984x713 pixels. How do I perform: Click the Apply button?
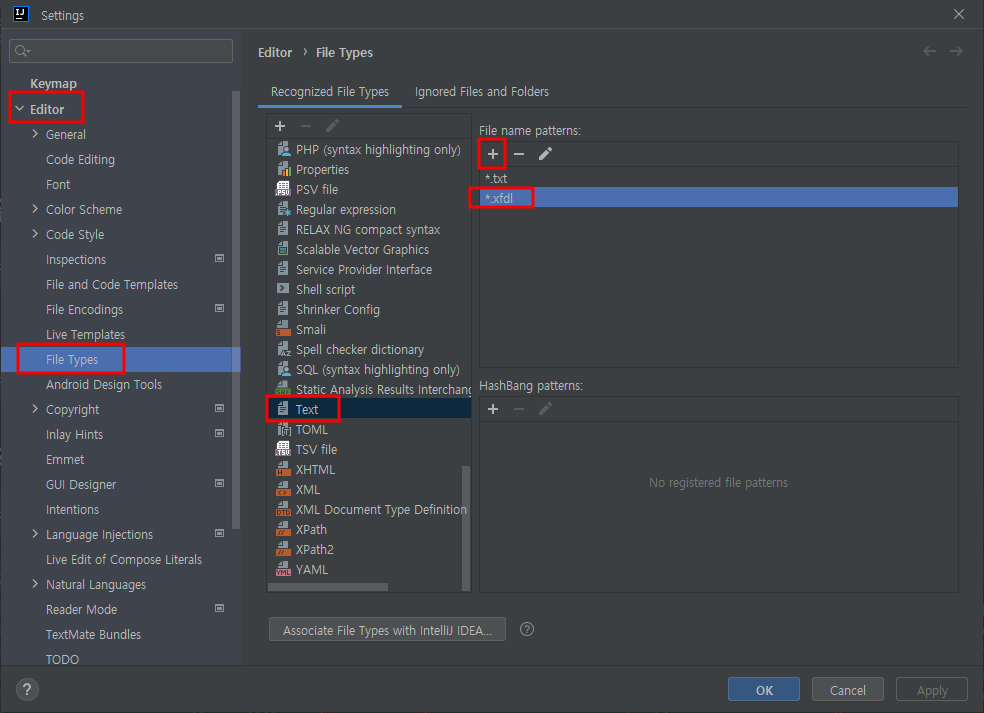[x=932, y=690]
